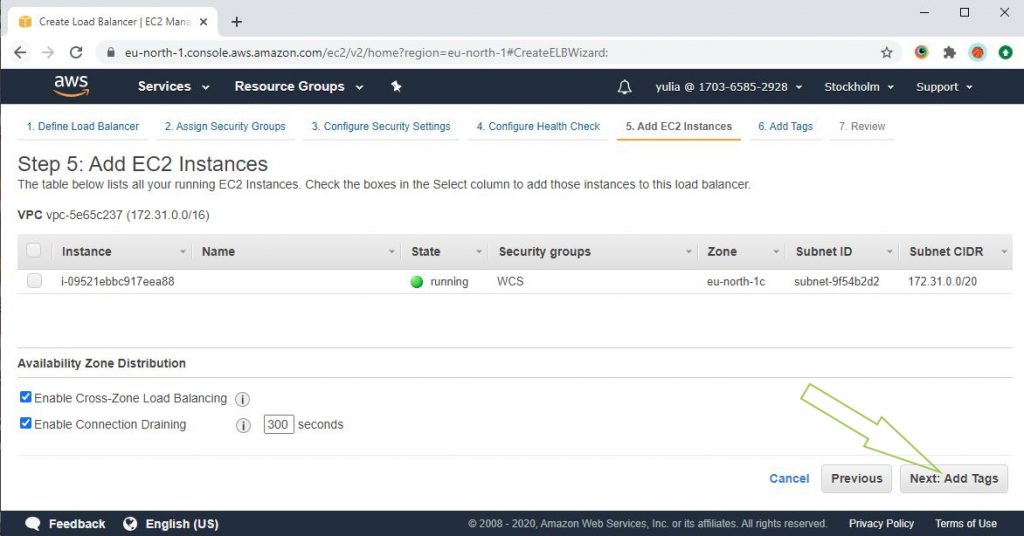
Task: Go to step 2. Assign Security Groups
Action: 225,126
